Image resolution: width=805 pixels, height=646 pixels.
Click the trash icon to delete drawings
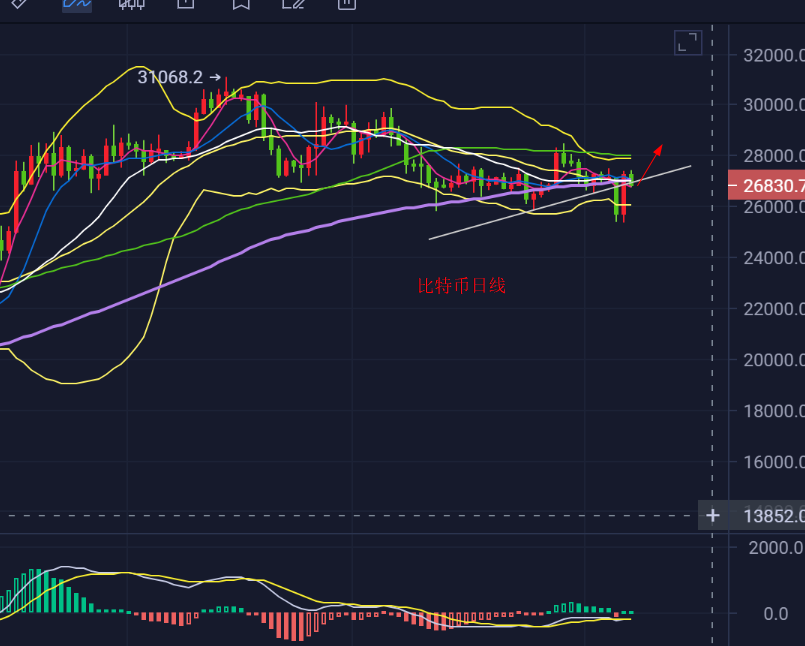346,4
